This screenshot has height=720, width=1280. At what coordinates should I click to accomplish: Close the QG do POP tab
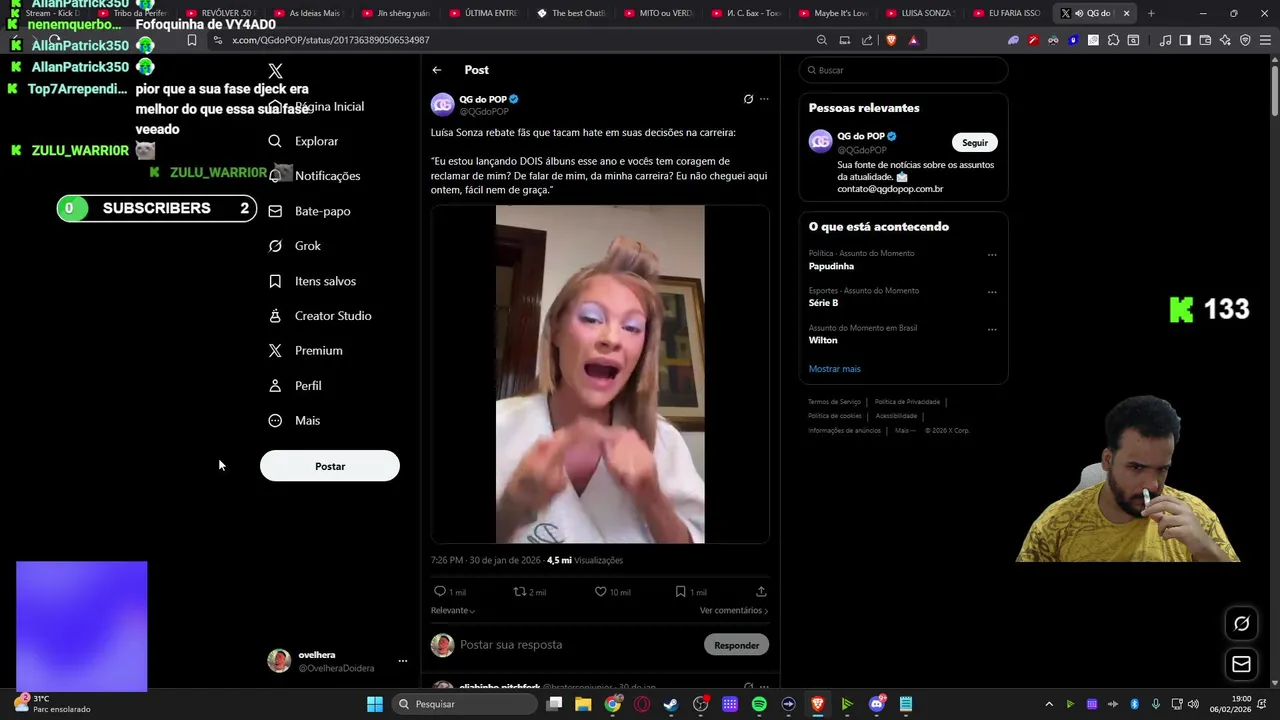pos(1127,13)
